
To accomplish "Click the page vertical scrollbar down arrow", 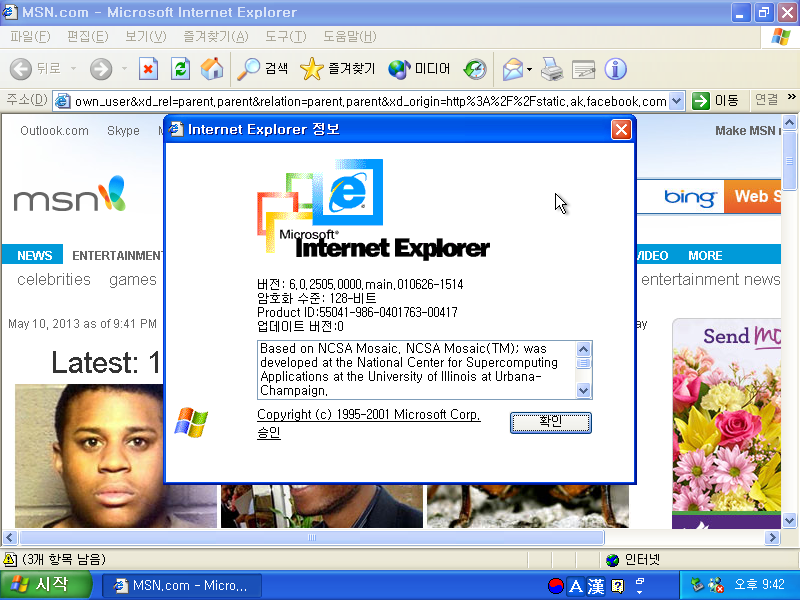I will (x=789, y=521).
